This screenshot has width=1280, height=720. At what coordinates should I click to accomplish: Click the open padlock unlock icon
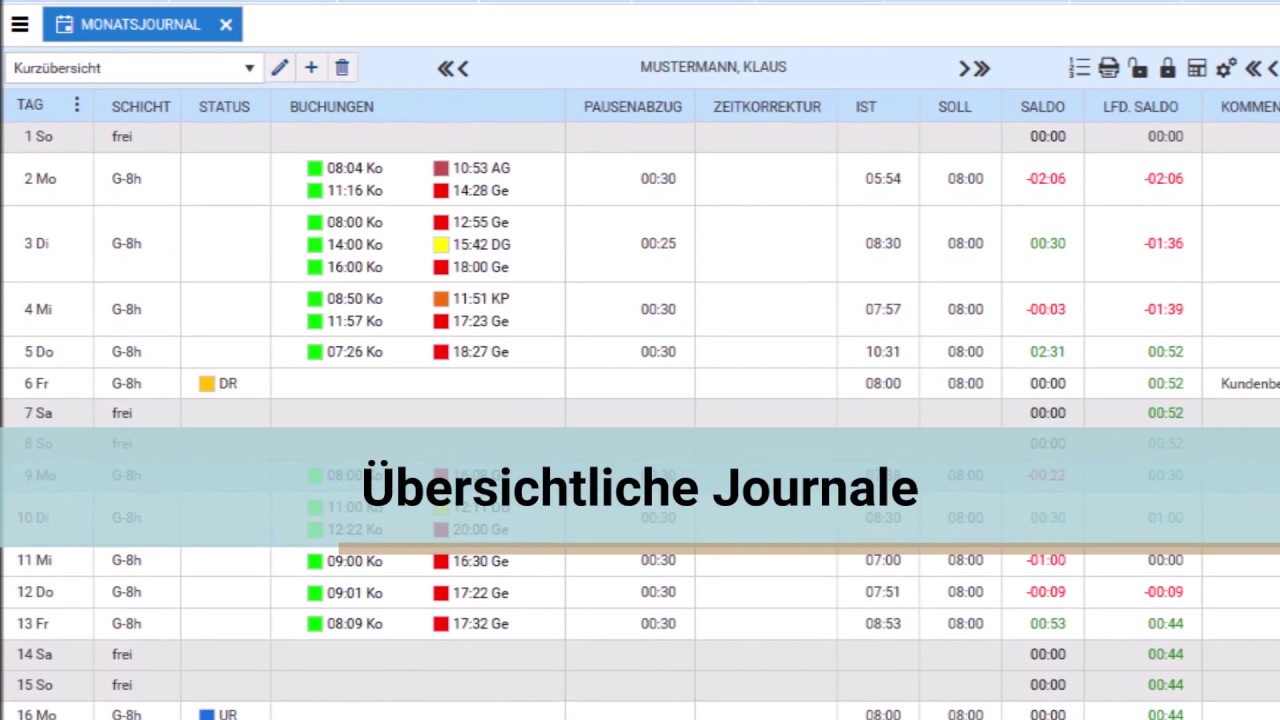pyautogui.click(x=1138, y=68)
